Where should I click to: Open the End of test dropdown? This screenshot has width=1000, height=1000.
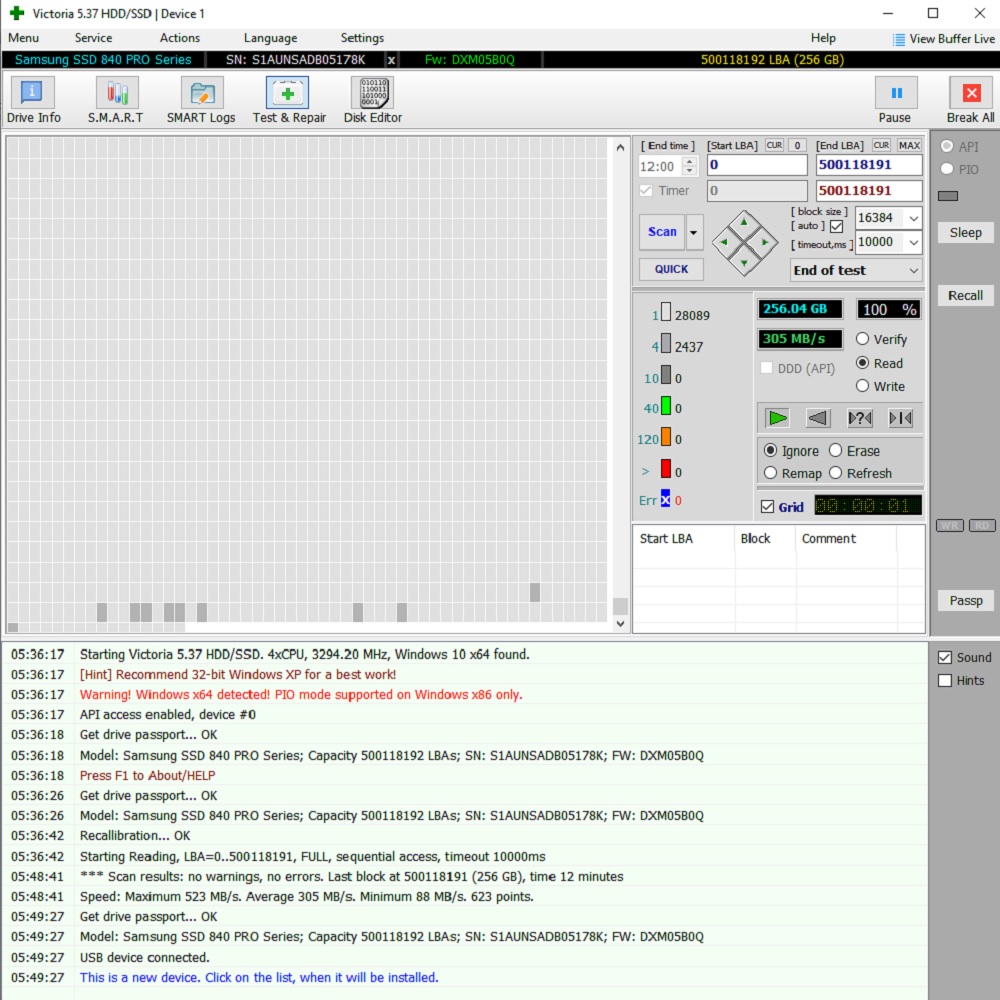(x=856, y=270)
